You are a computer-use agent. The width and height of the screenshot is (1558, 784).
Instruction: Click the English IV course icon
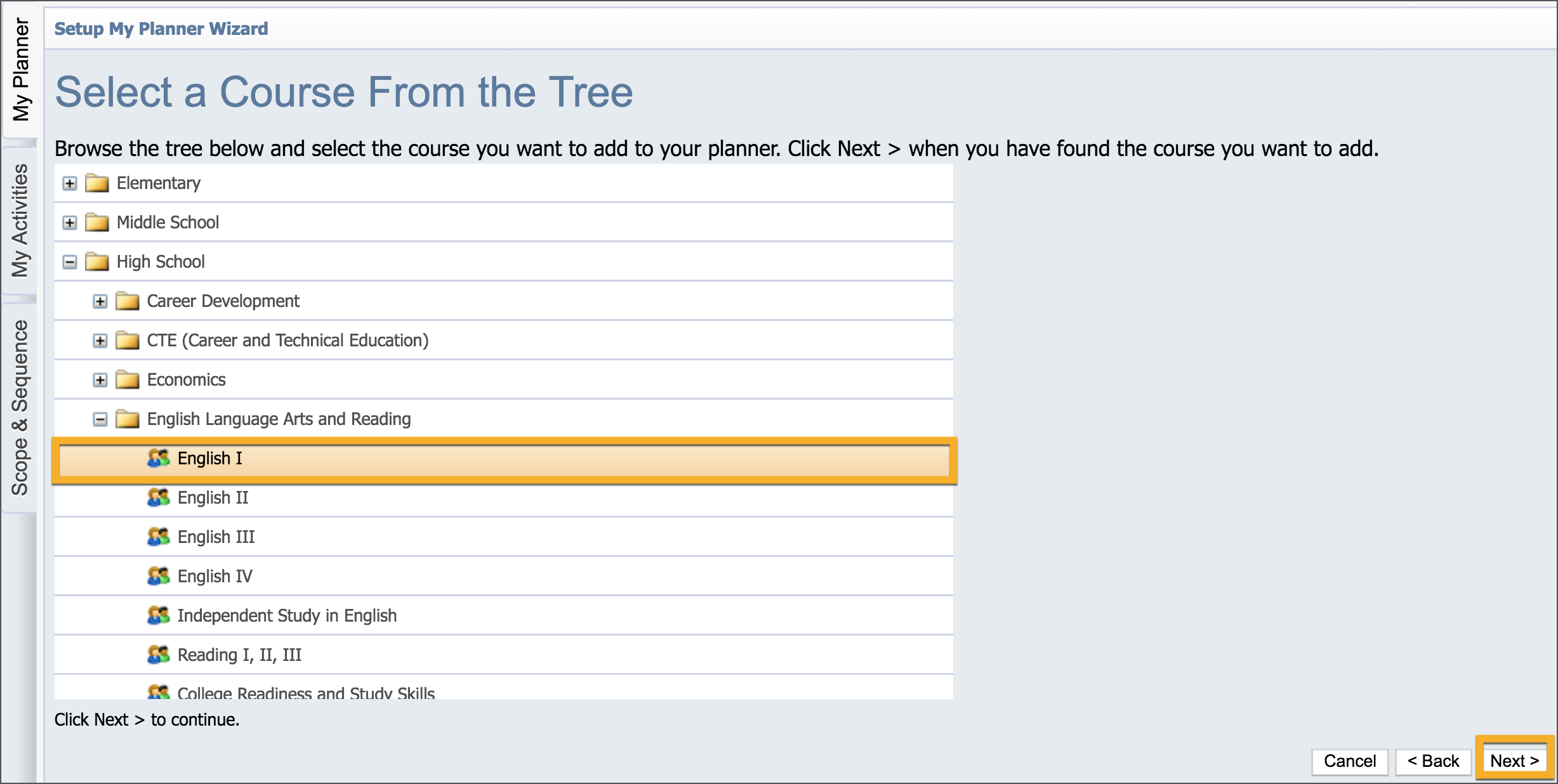coord(158,576)
